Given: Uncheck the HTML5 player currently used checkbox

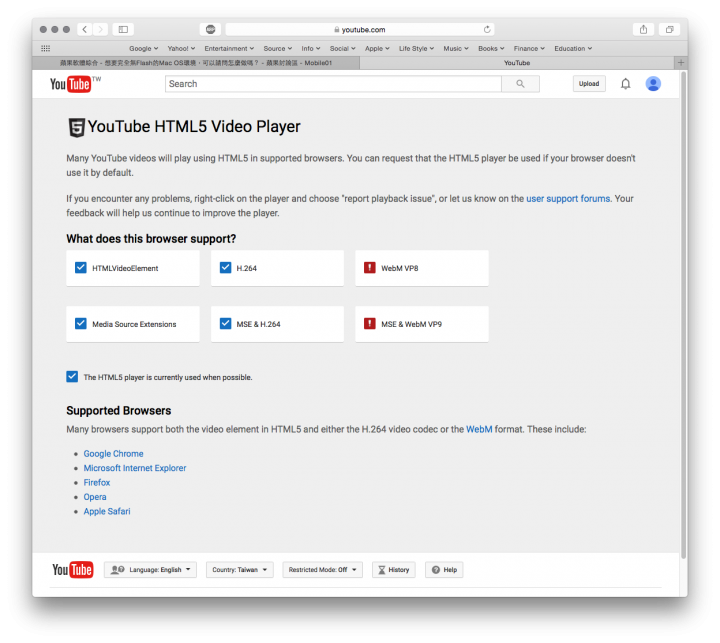Looking at the screenshot, I should click(72, 377).
